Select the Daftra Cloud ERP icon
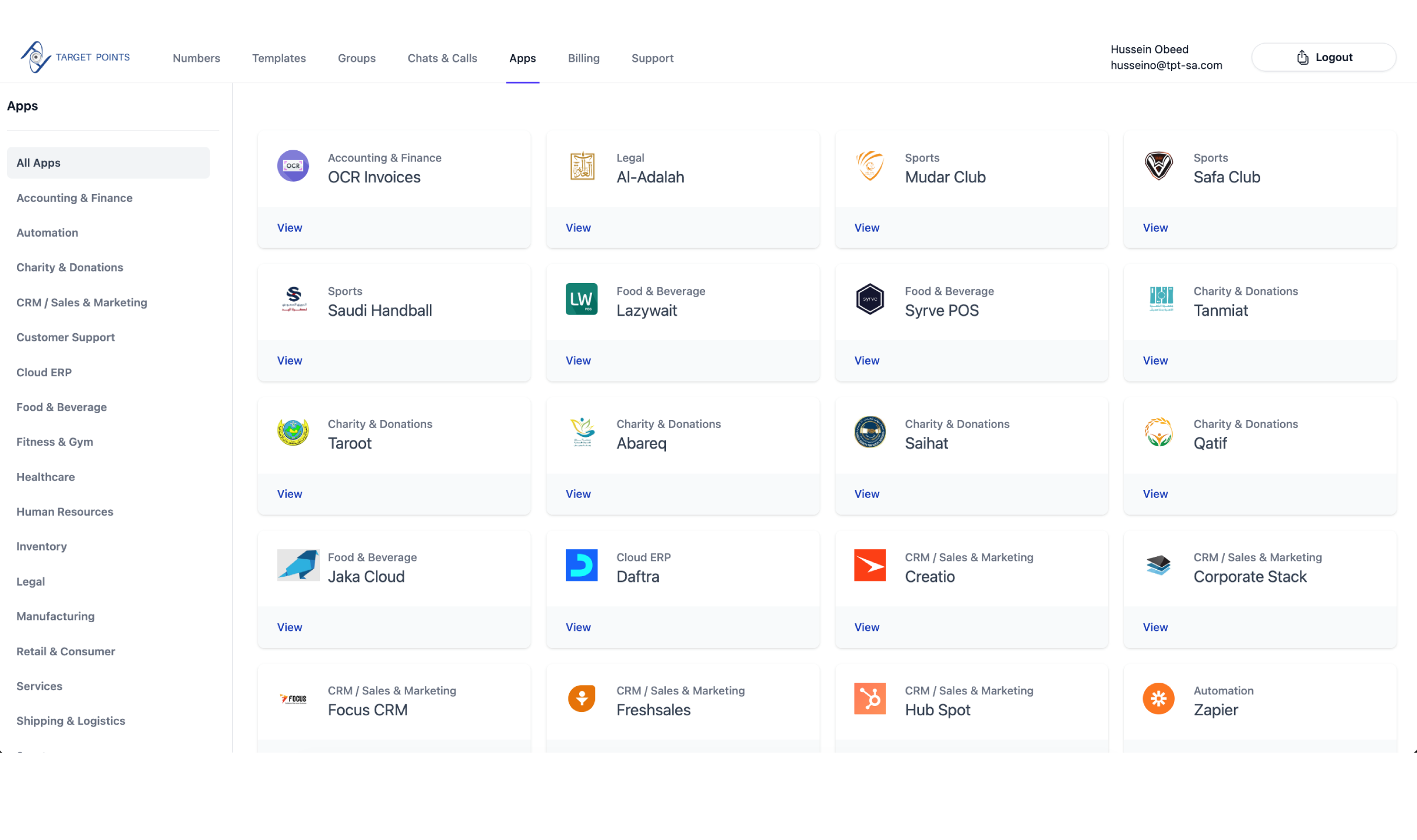 pyautogui.click(x=581, y=565)
